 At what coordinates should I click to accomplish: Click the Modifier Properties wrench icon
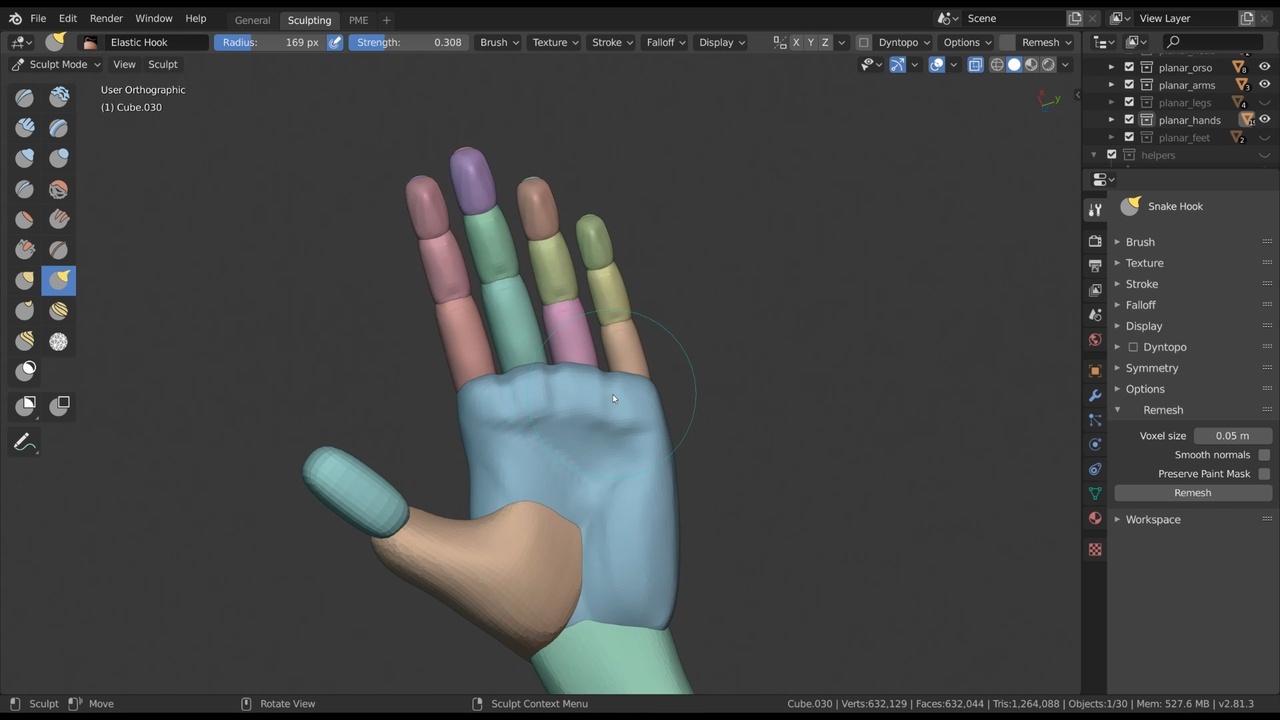[1095, 395]
